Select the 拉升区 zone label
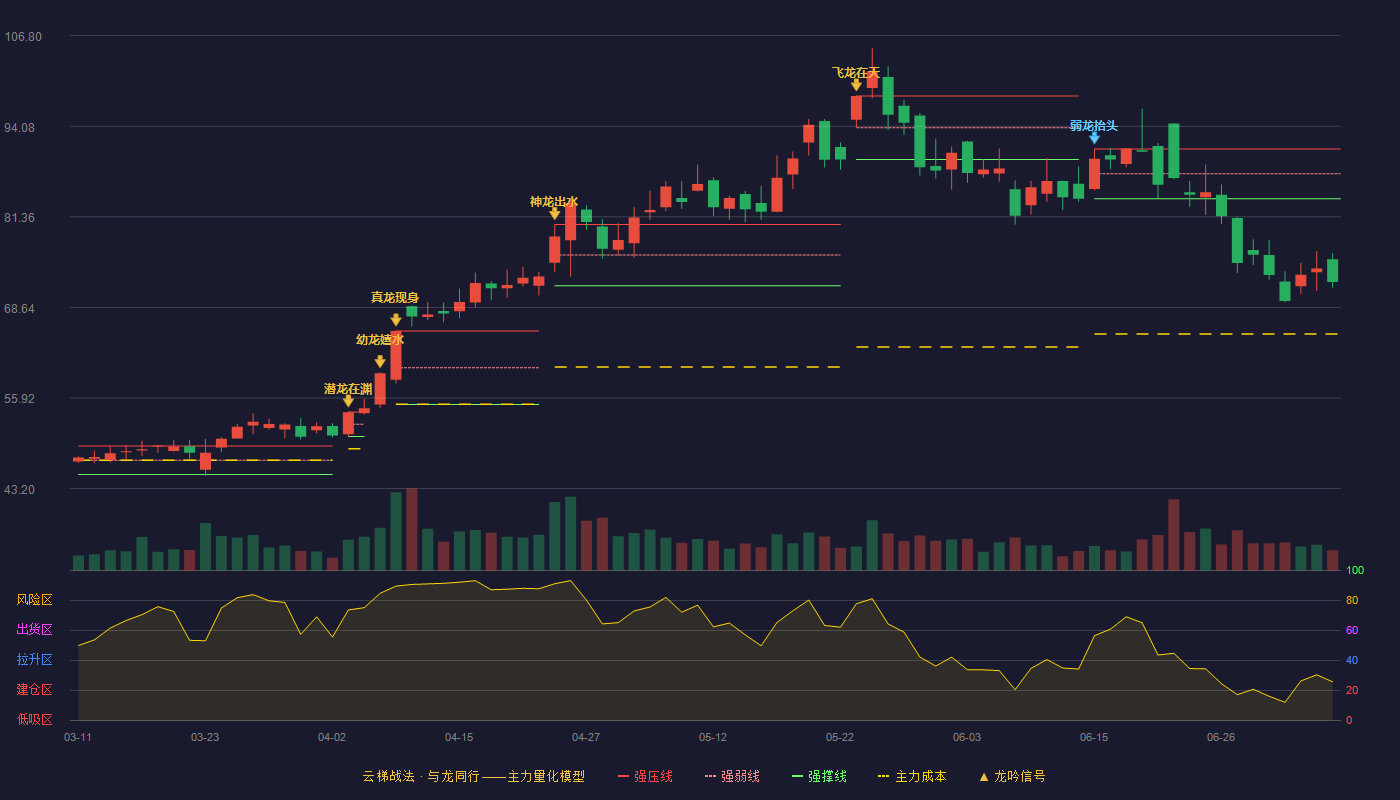The height and width of the screenshot is (800, 1400). pos(35,660)
